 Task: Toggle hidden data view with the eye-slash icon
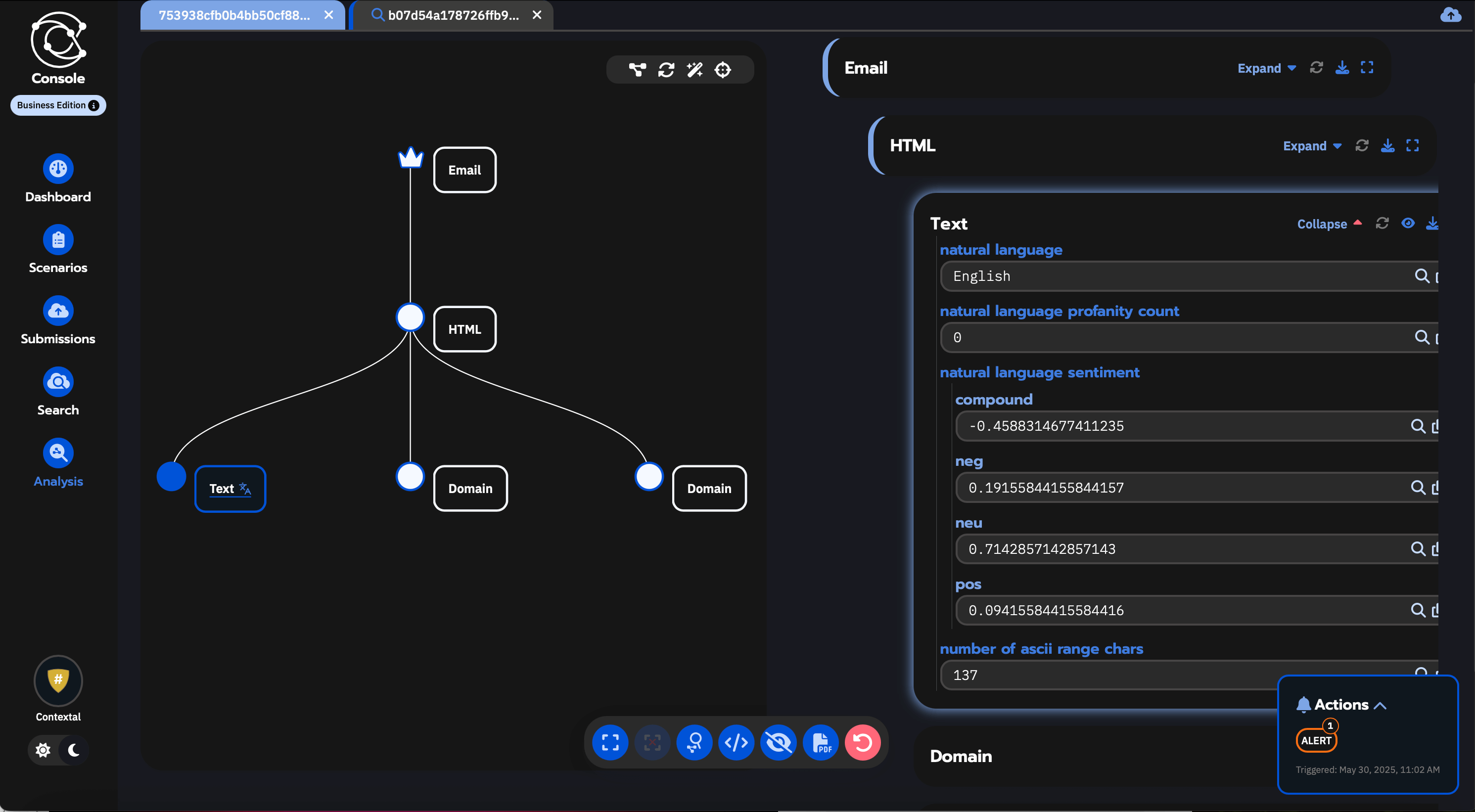click(x=778, y=743)
